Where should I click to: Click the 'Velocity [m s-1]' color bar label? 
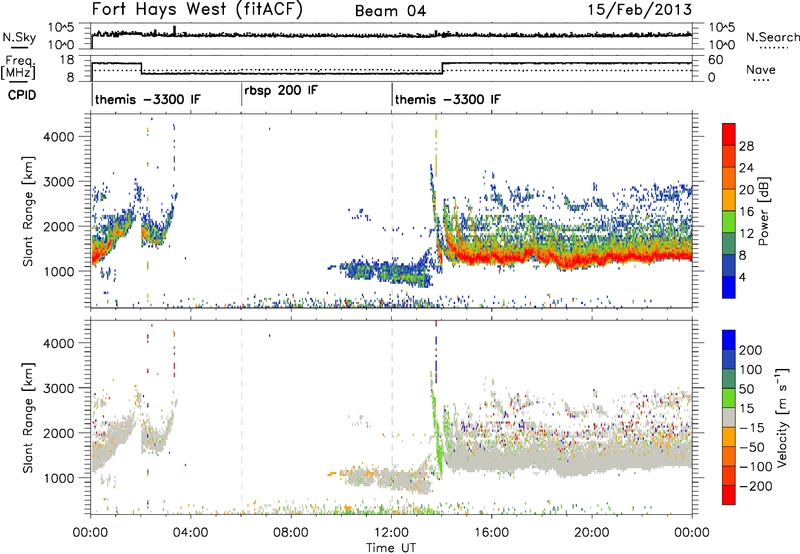point(784,417)
